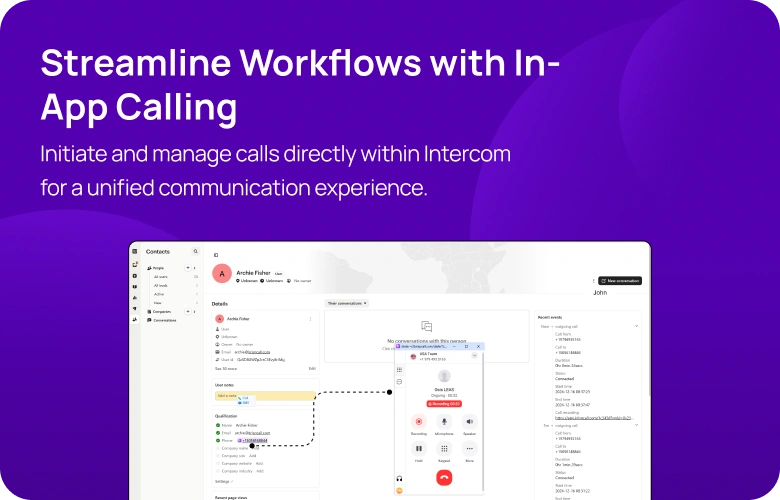Open the call recording link in Recent events
Screen dimensions: 780x500
pyautogui.click(x=593, y=418)
